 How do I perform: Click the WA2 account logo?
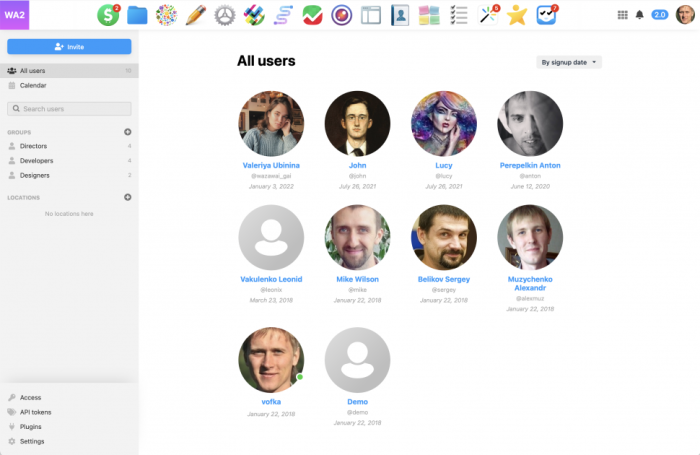(15, 15)
